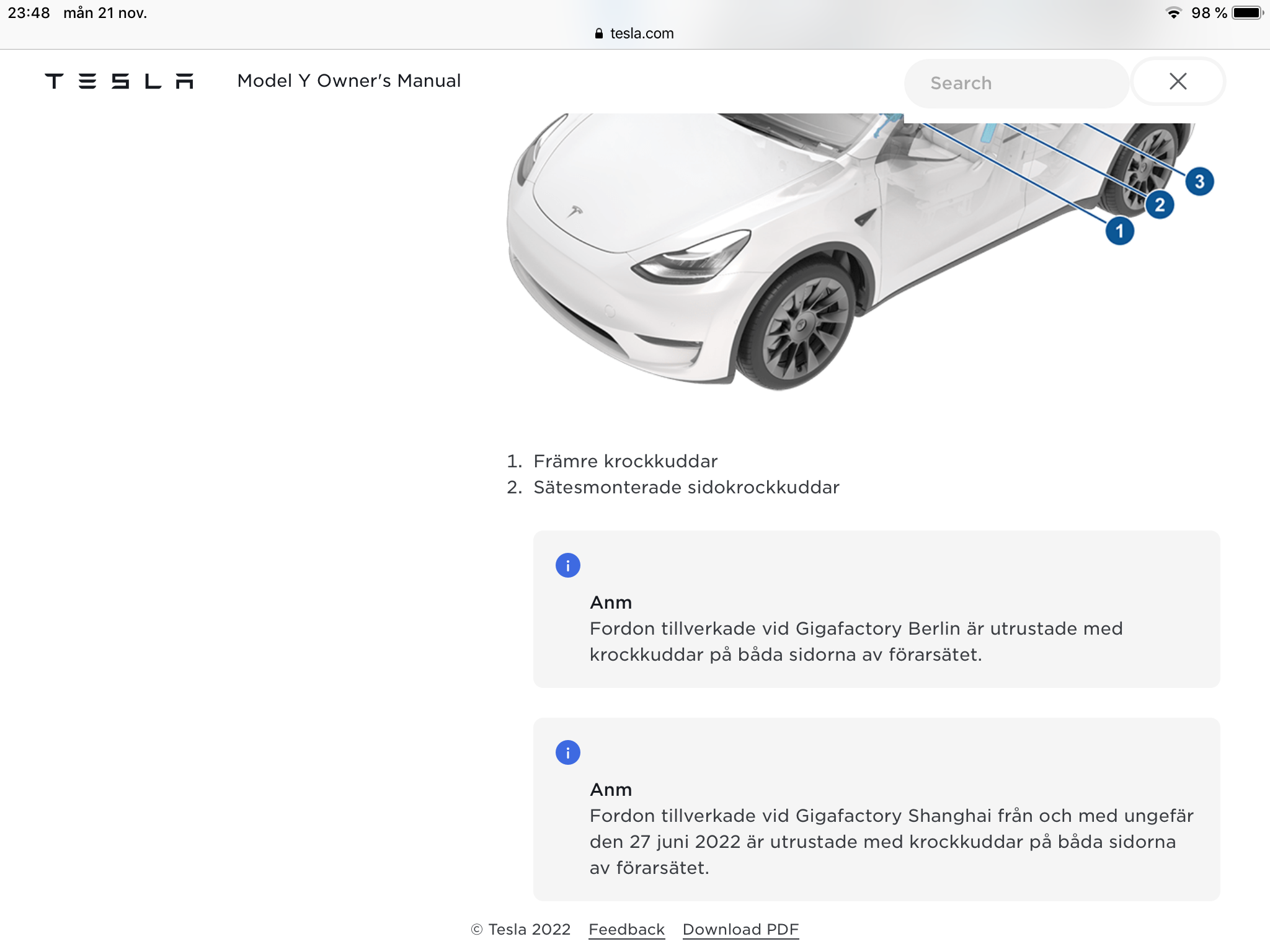Click the Främre krockkuddar list item
The image size is (1270, 952).
(625, 461)
